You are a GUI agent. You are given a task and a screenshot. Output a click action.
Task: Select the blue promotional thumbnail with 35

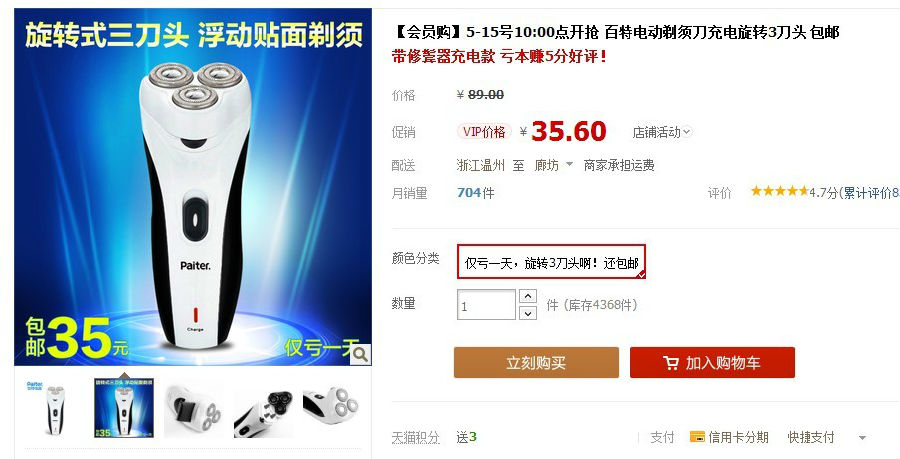[x=124, y=408]
